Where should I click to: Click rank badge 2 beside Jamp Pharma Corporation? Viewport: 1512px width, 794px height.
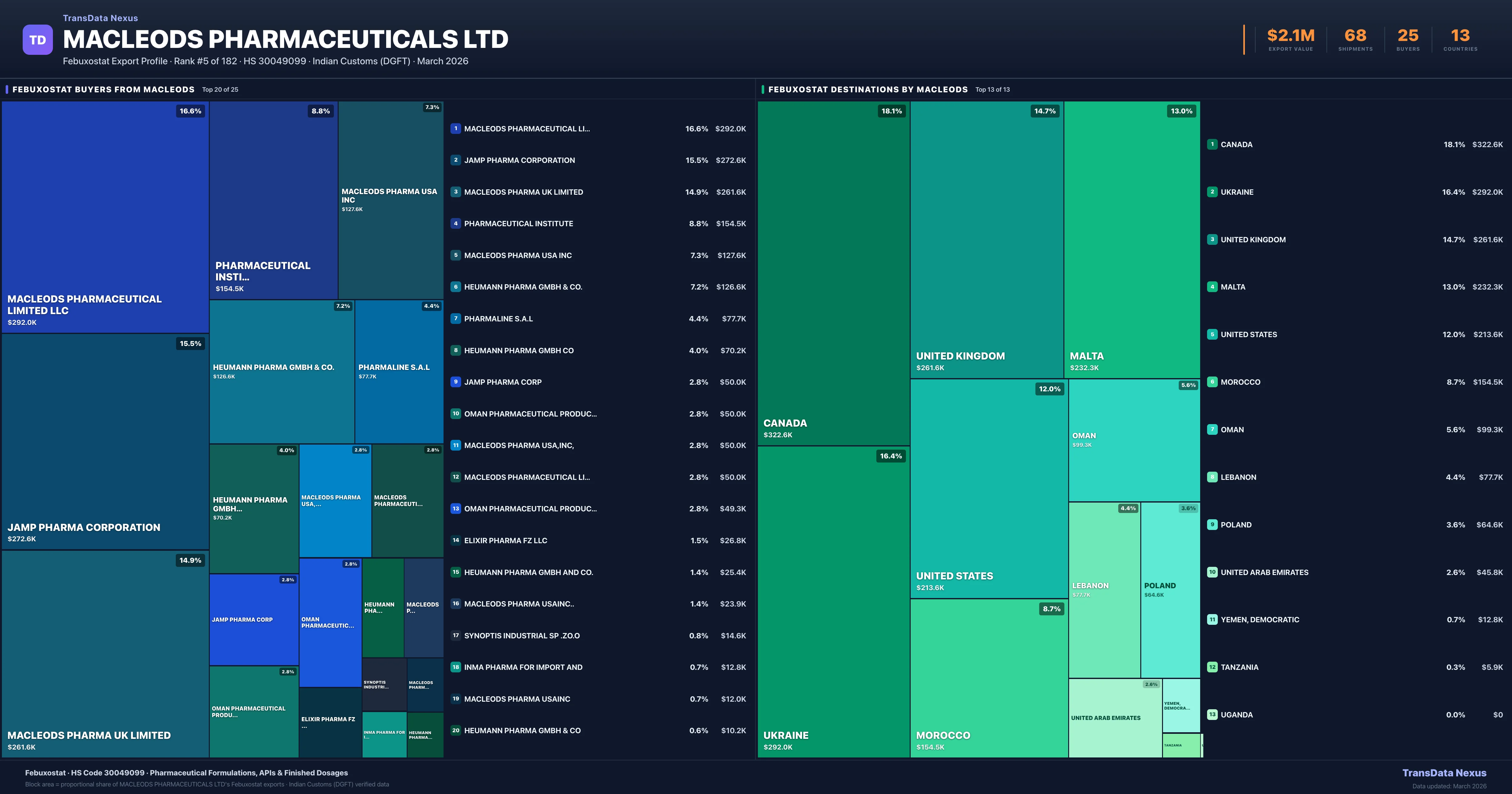point(455,160)
